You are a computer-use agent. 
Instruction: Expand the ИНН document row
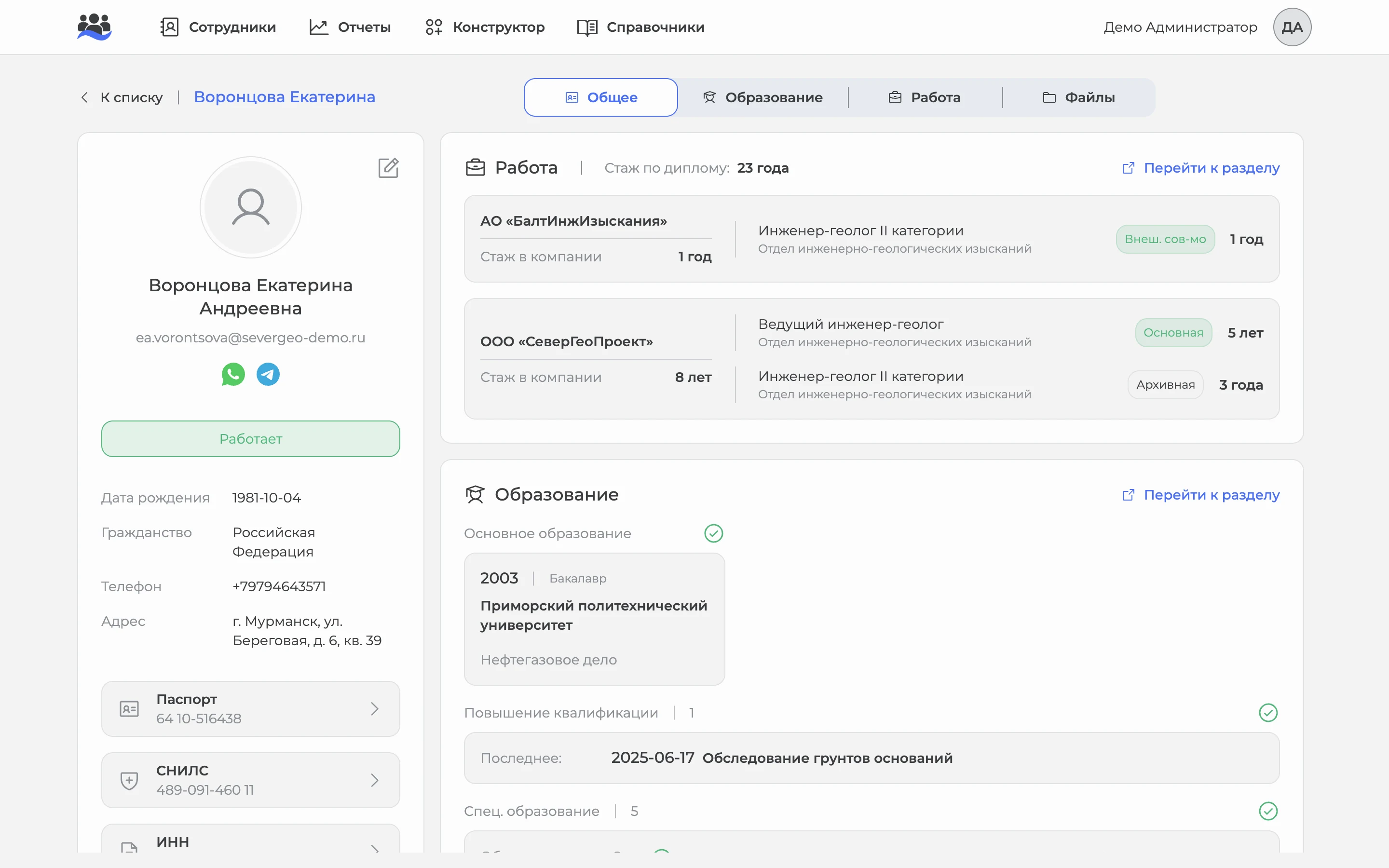click(251, 839)
